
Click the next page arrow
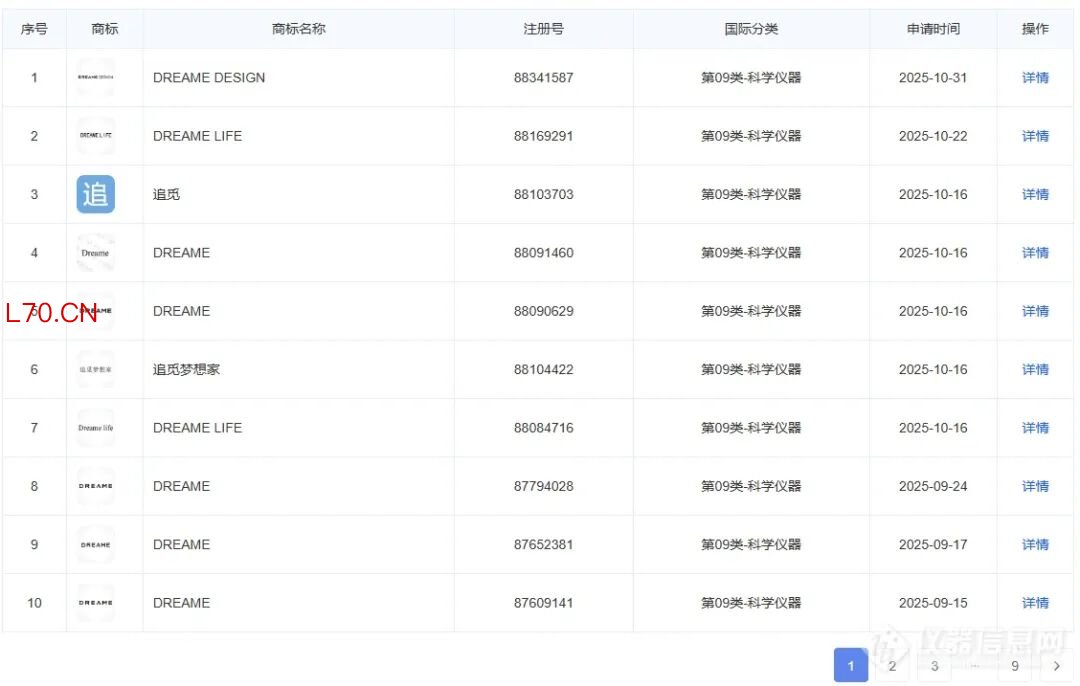click(1056, 666)
